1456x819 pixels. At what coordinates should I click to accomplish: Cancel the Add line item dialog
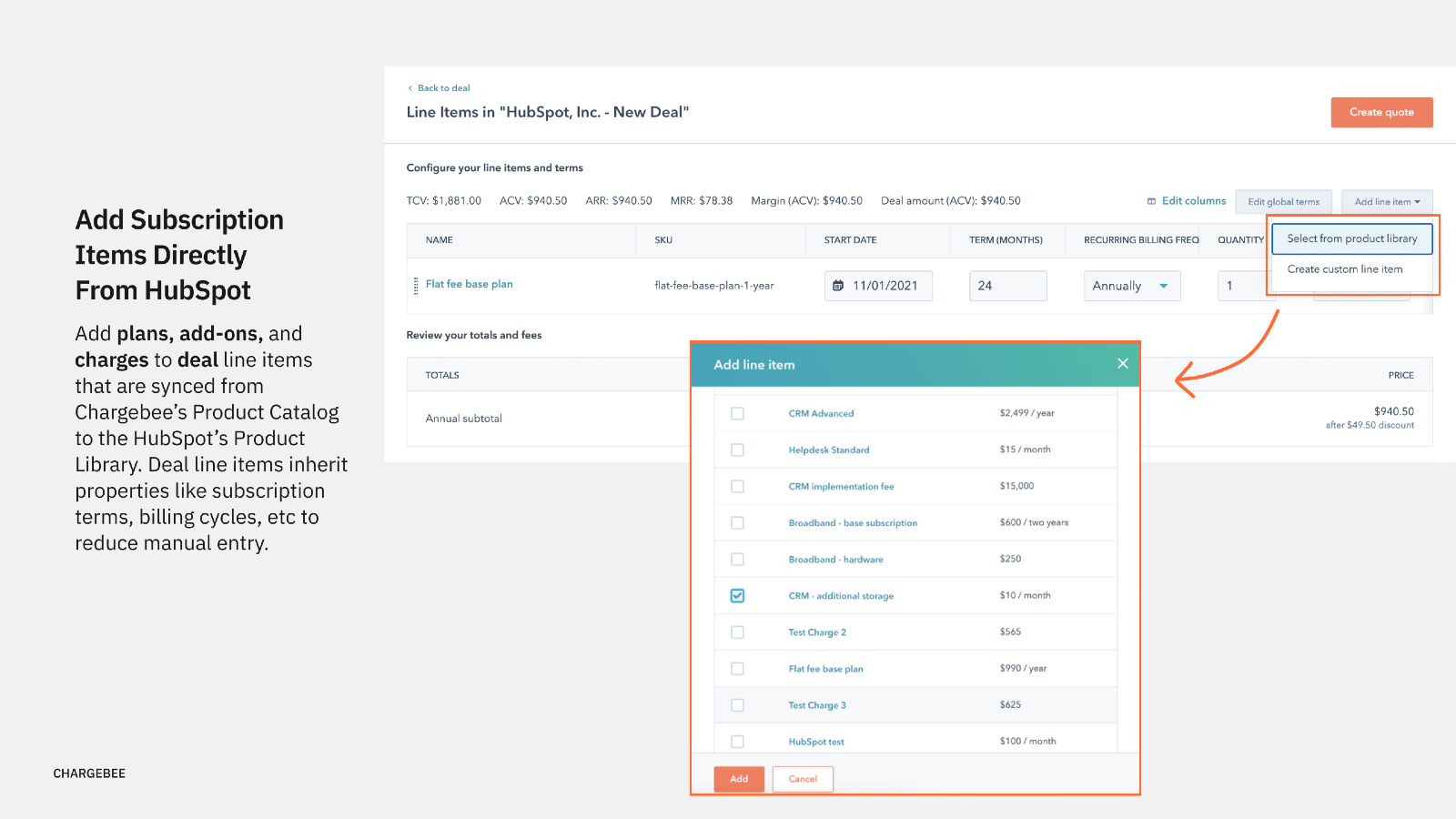pos(802,779)
